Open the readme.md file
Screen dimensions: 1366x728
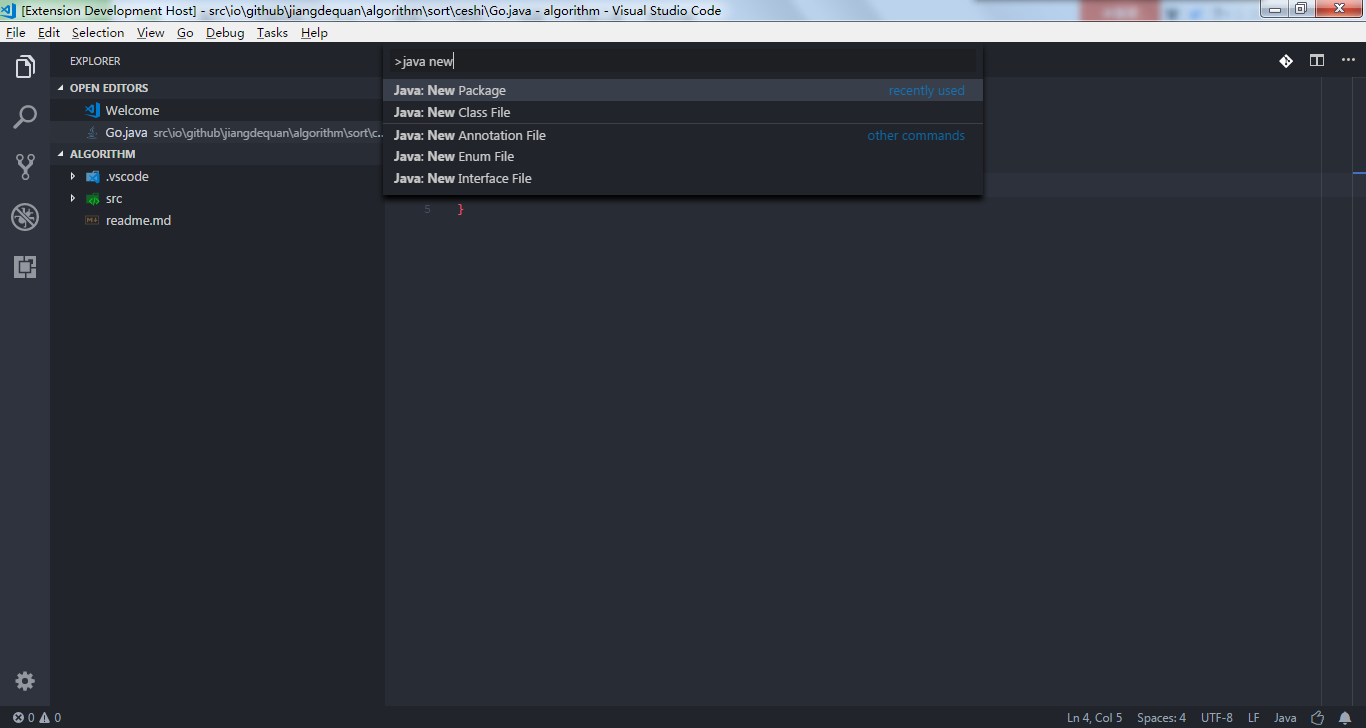click(217, 220)
